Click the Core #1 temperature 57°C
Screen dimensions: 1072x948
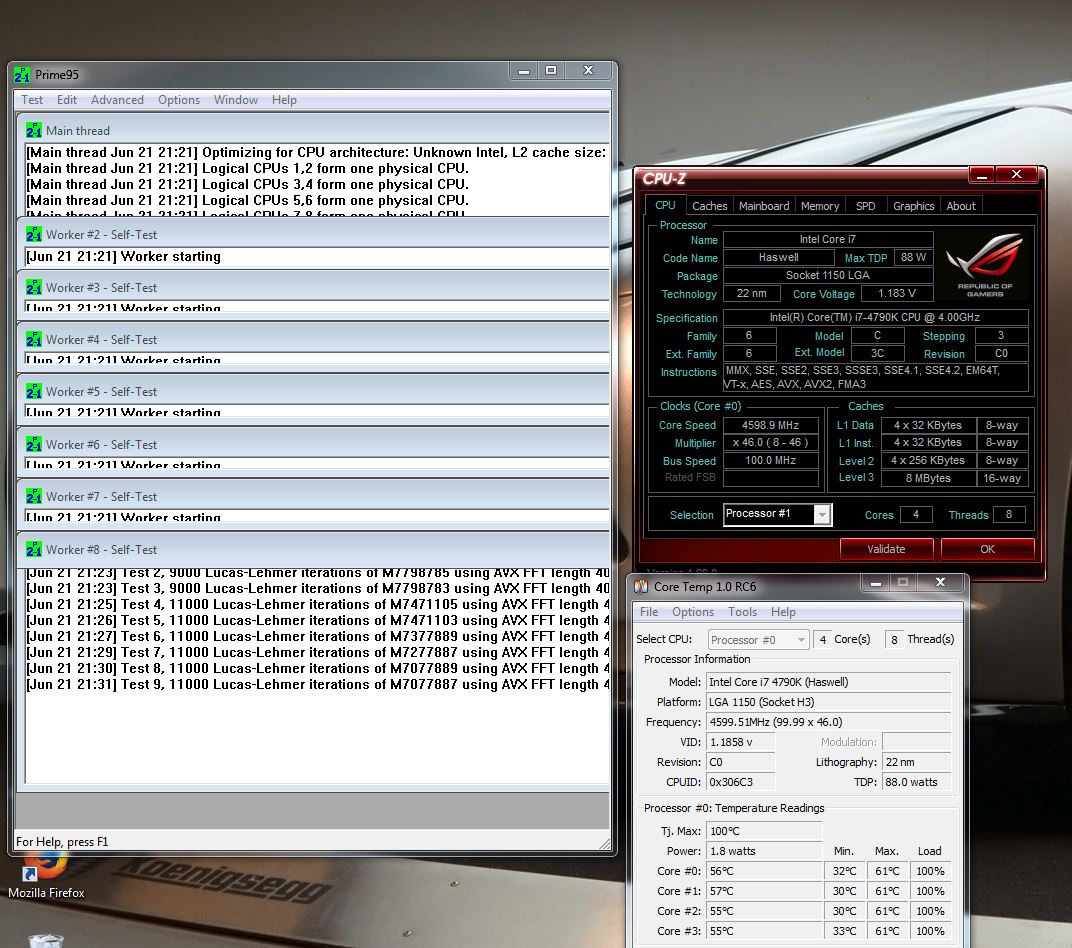click(x=764, y=891)
